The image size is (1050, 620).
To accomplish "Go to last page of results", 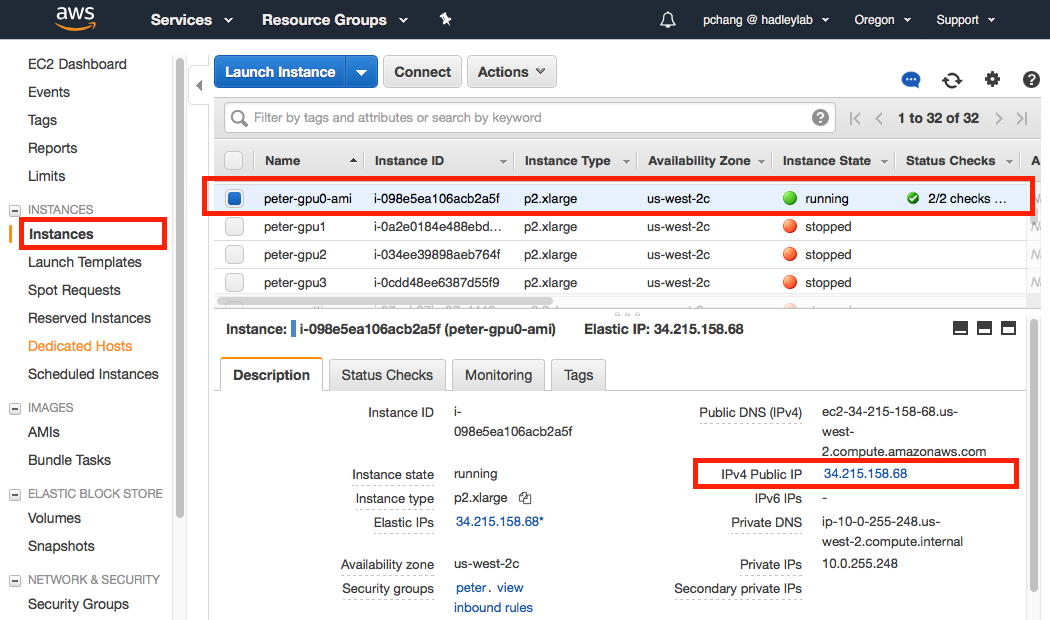I will pyautogui.click(x=1022, y=119).
